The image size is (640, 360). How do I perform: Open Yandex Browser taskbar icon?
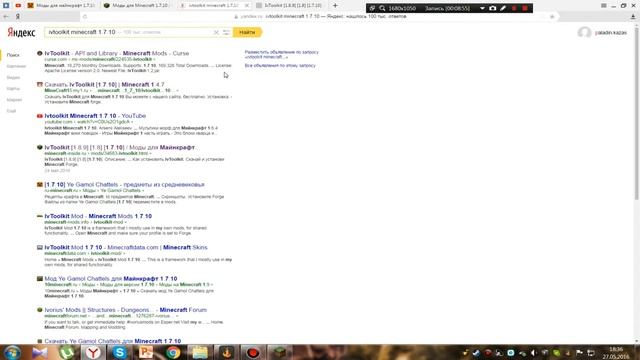tap(93, 352)
